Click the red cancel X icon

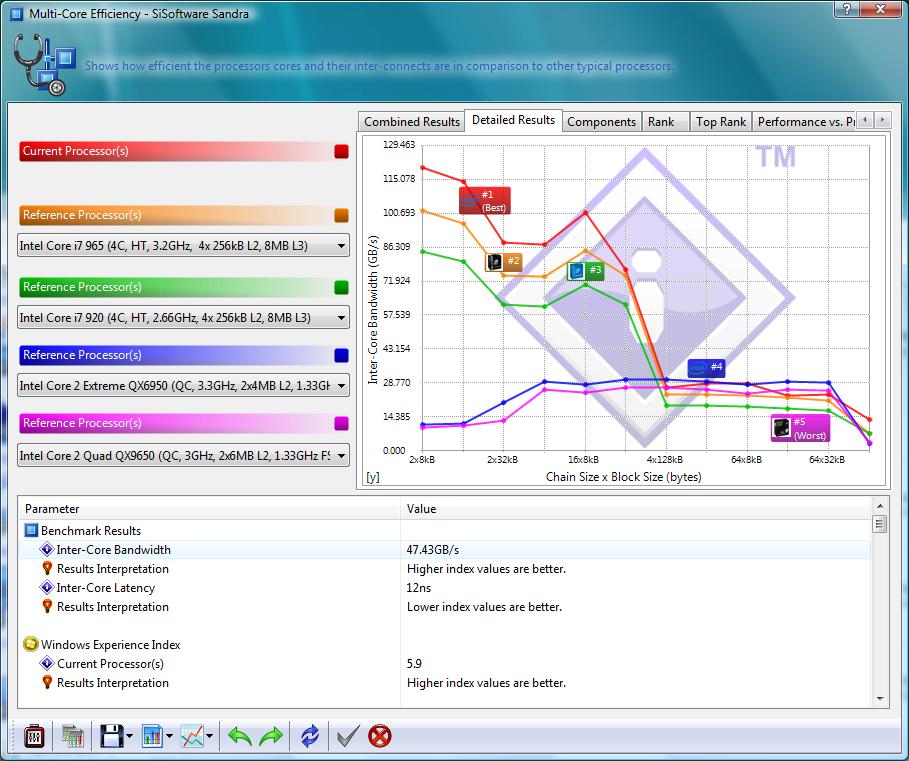click(379, 737)
